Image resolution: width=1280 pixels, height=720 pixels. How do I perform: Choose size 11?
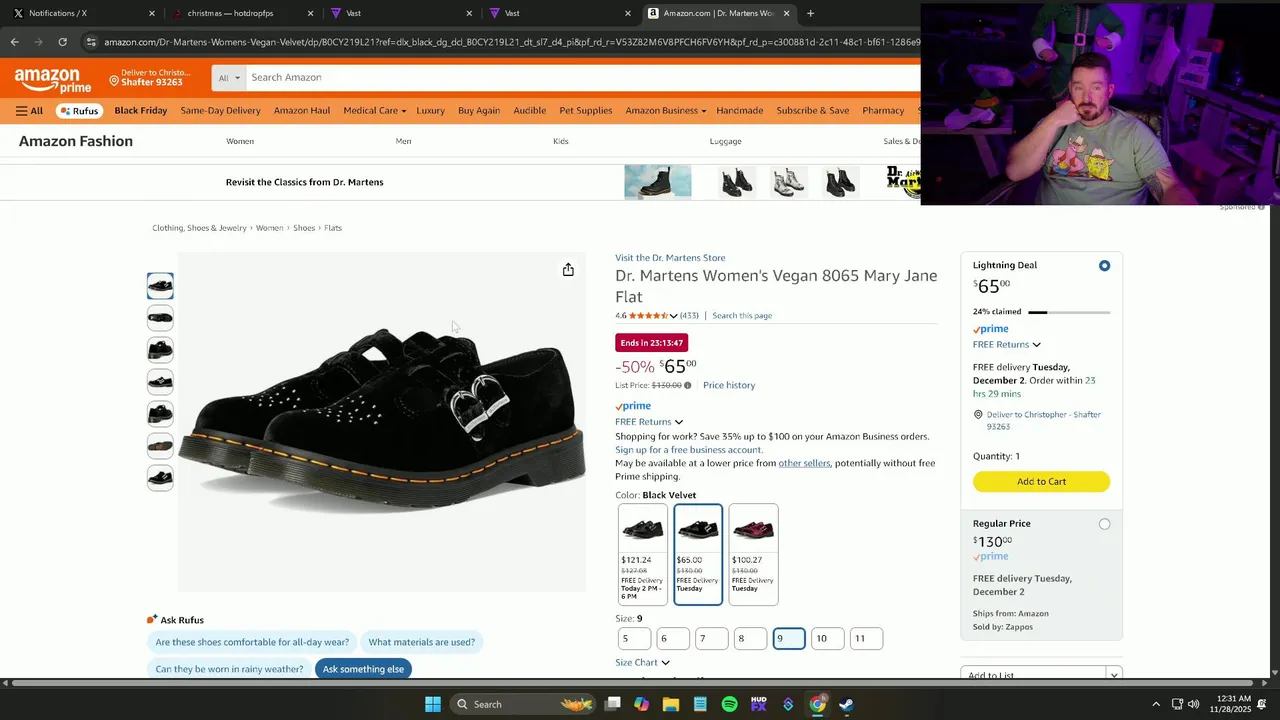tap(866, 638)
